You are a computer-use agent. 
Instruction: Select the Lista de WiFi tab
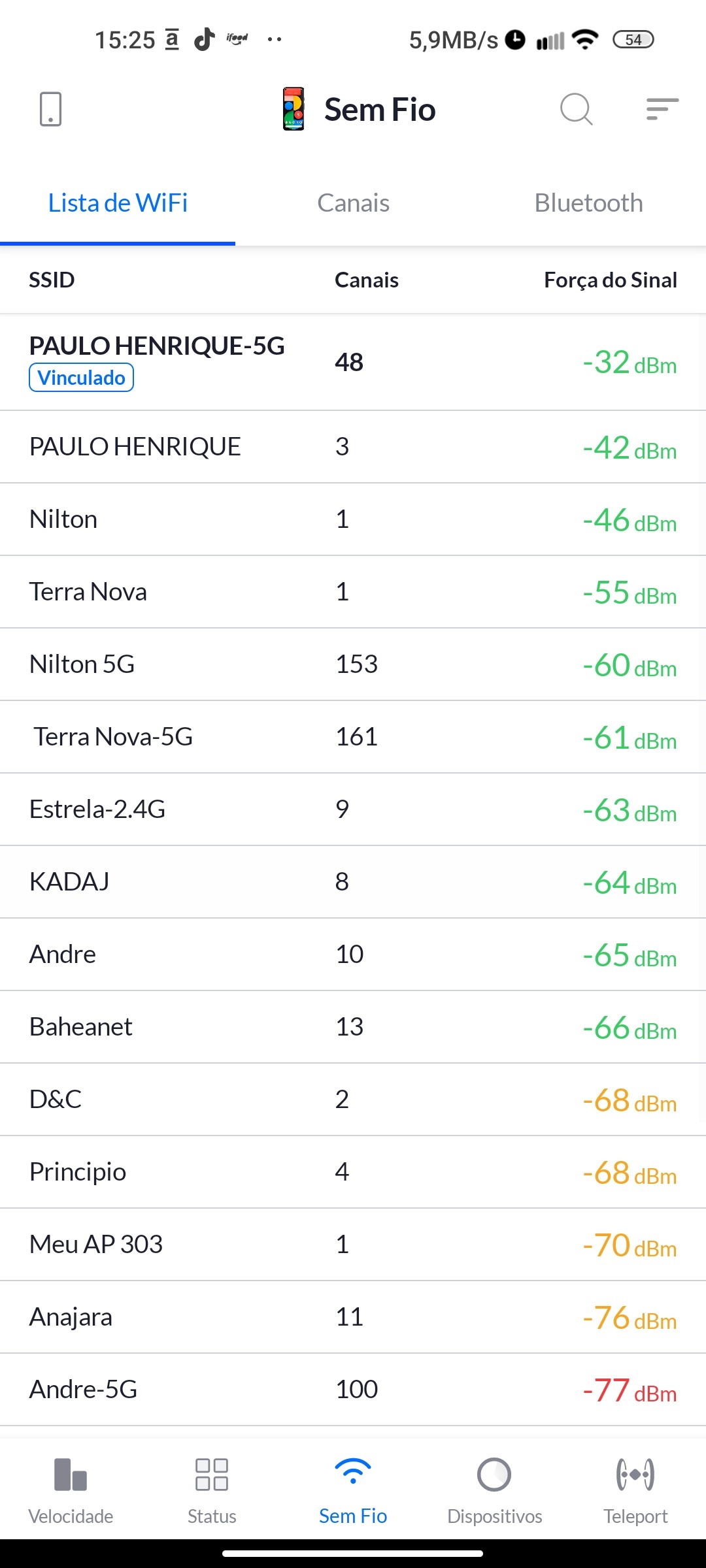[118, 203]
